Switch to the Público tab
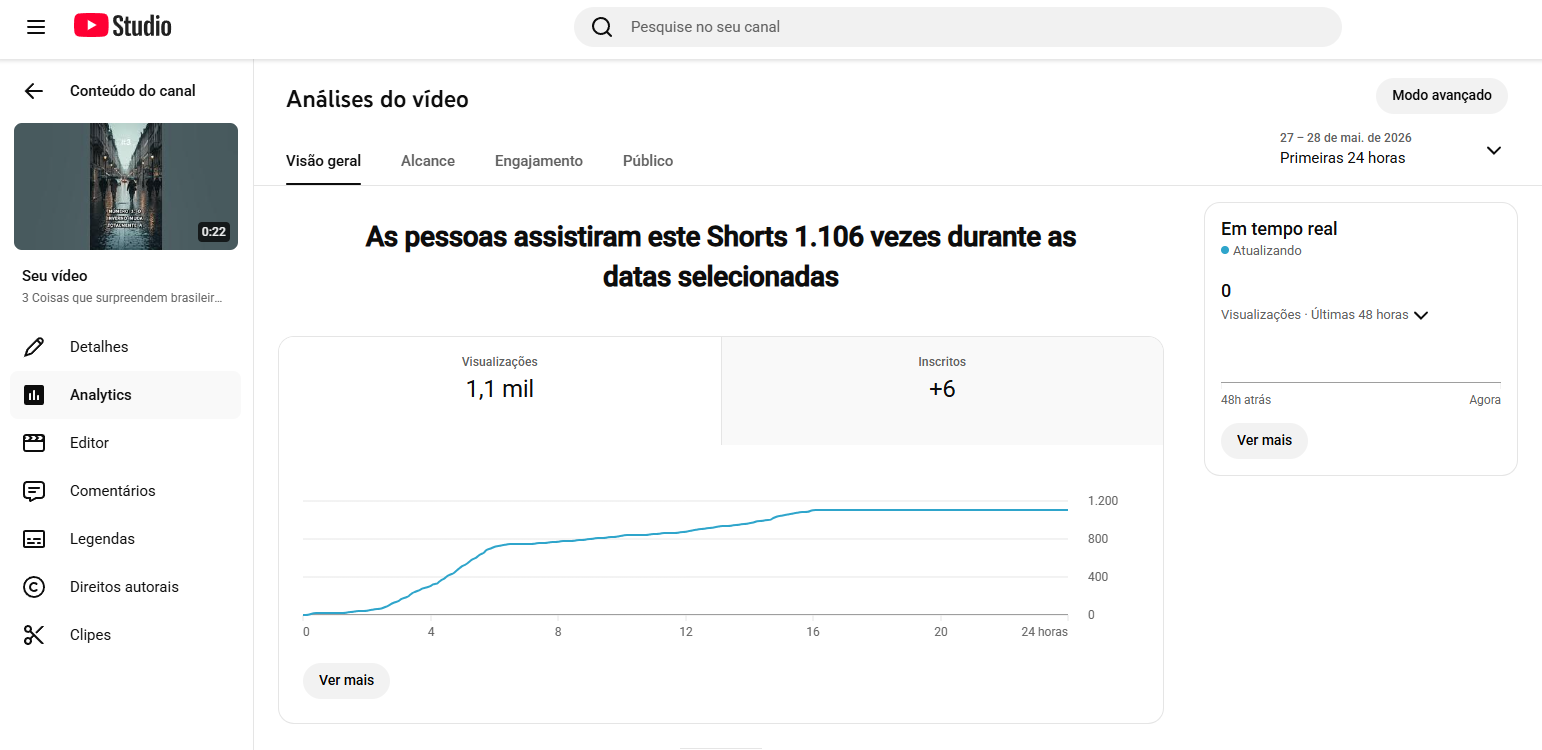The image size is (1542, 750). pyautogui.click(x=648, y=161)
